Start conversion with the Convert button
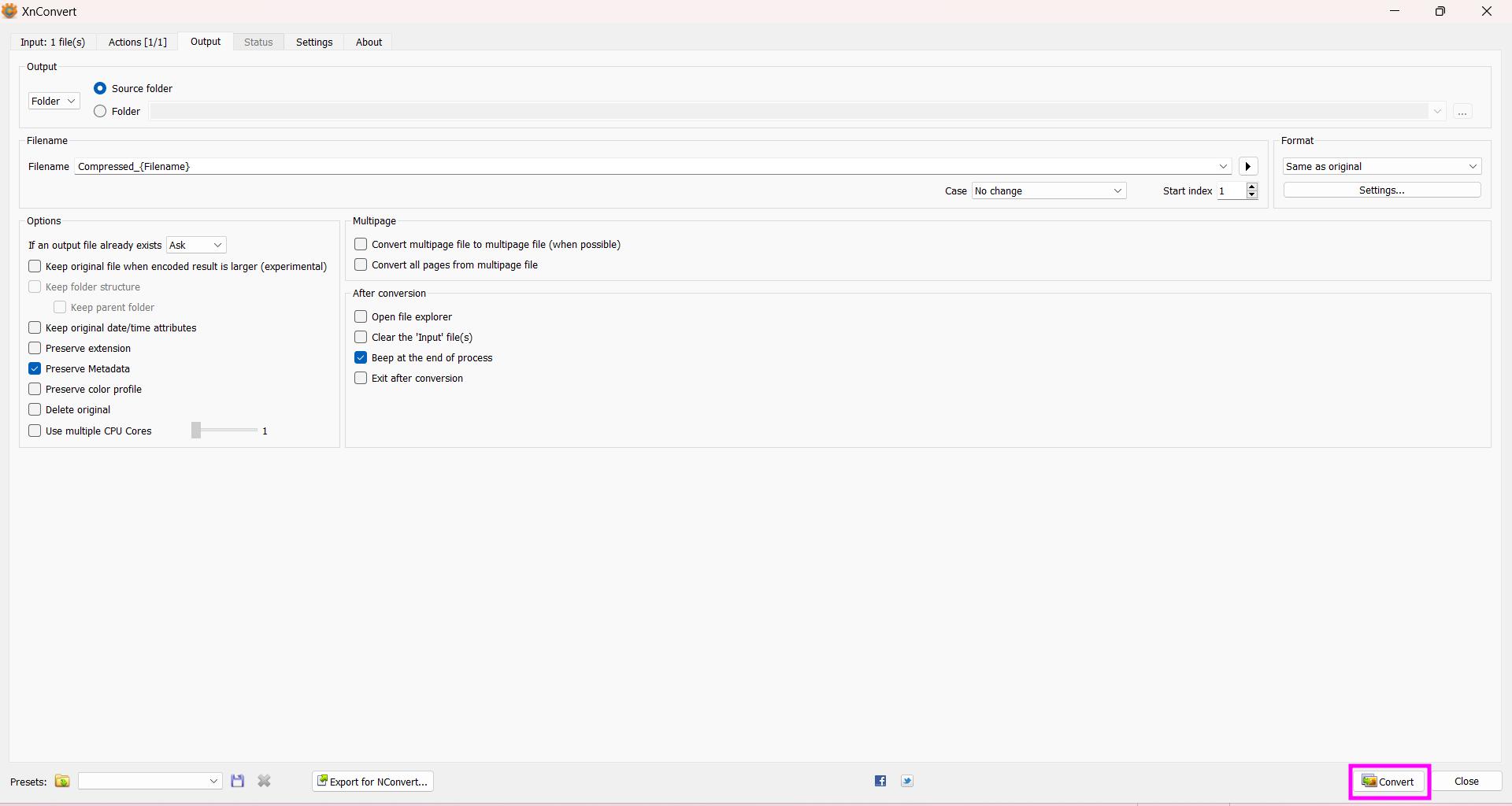Viewport: 1512px width, 806px height. click(1389, 782)
